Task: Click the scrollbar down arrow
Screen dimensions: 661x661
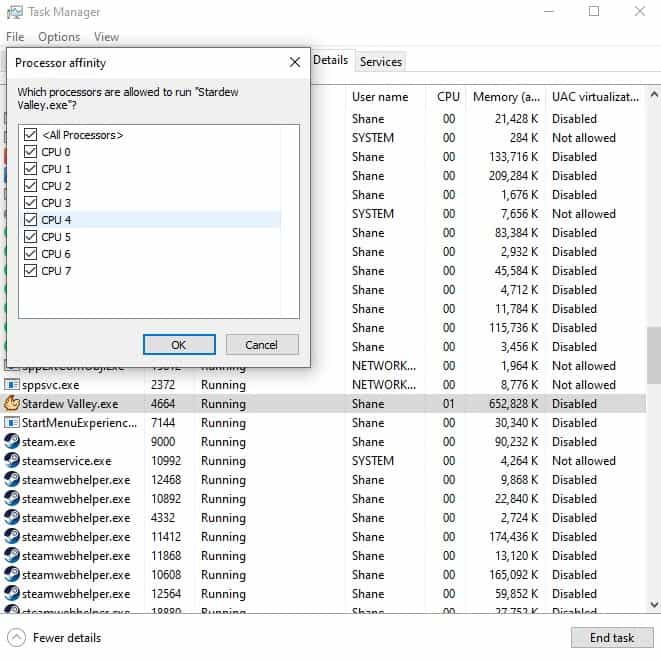Action: [654, 604]
